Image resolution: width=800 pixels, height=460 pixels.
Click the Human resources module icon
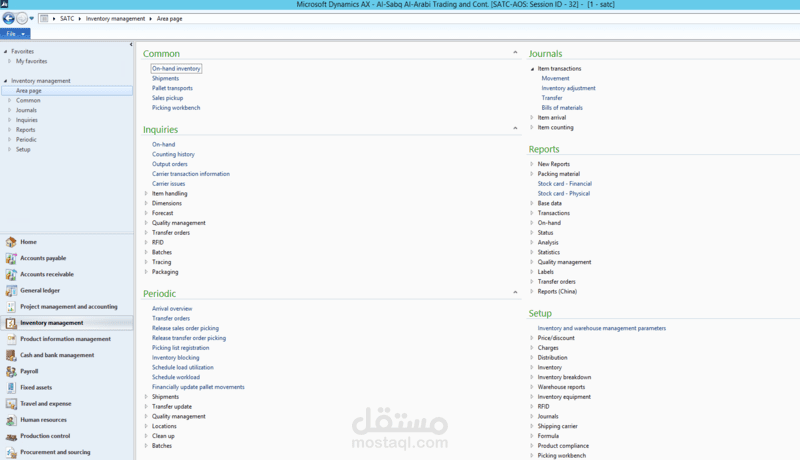click(x=11, y=420)
